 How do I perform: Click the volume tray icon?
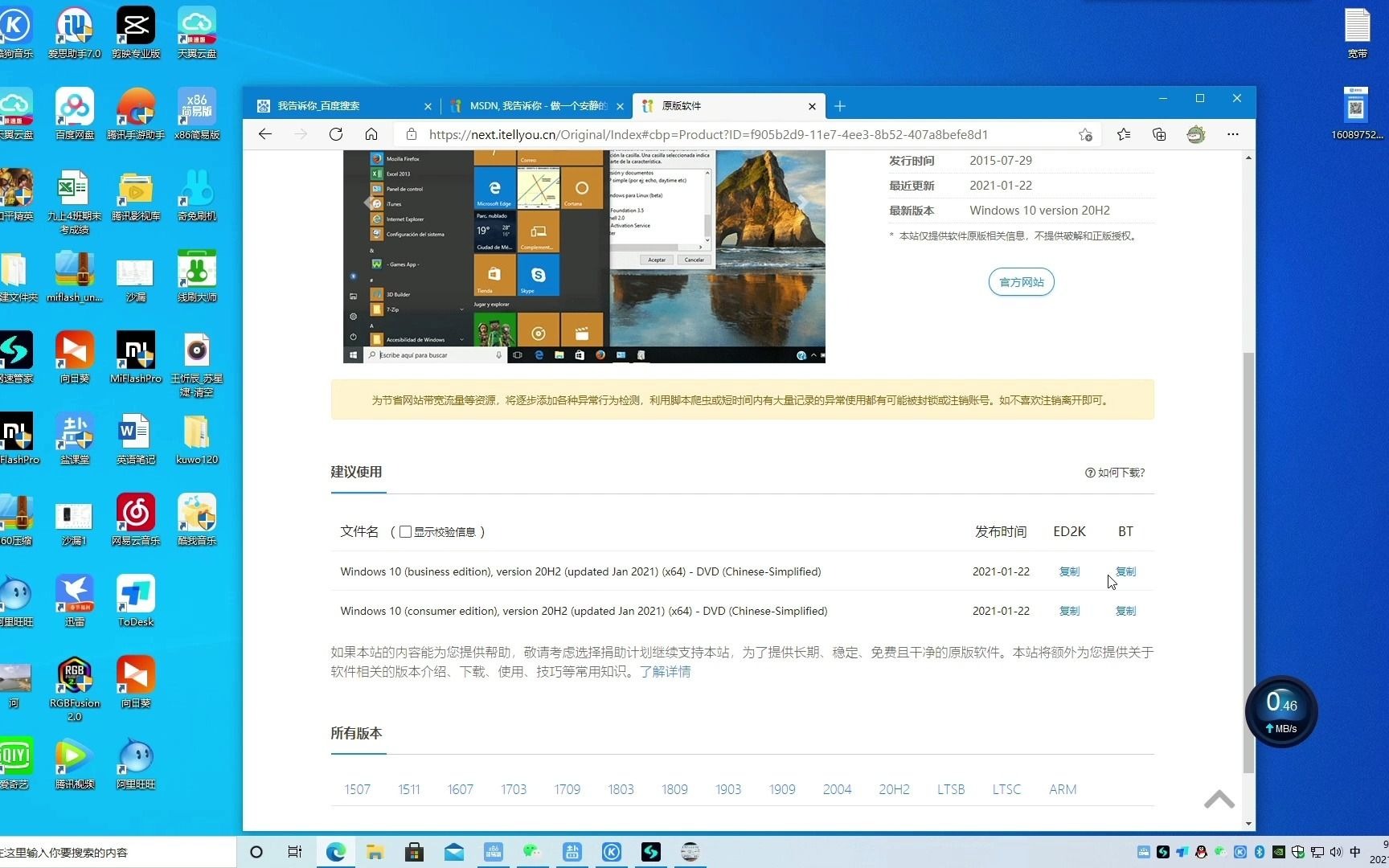pos(1335,852)
